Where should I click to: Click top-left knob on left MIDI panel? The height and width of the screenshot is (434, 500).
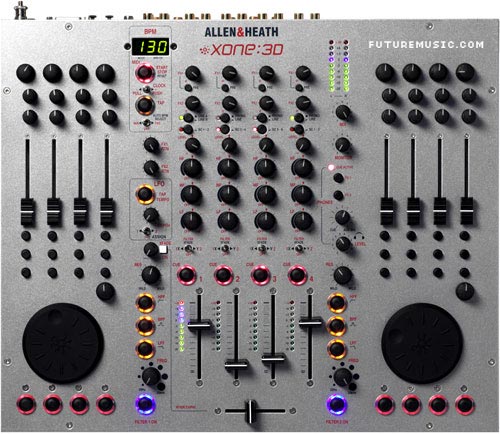click(x=26, y=73)
